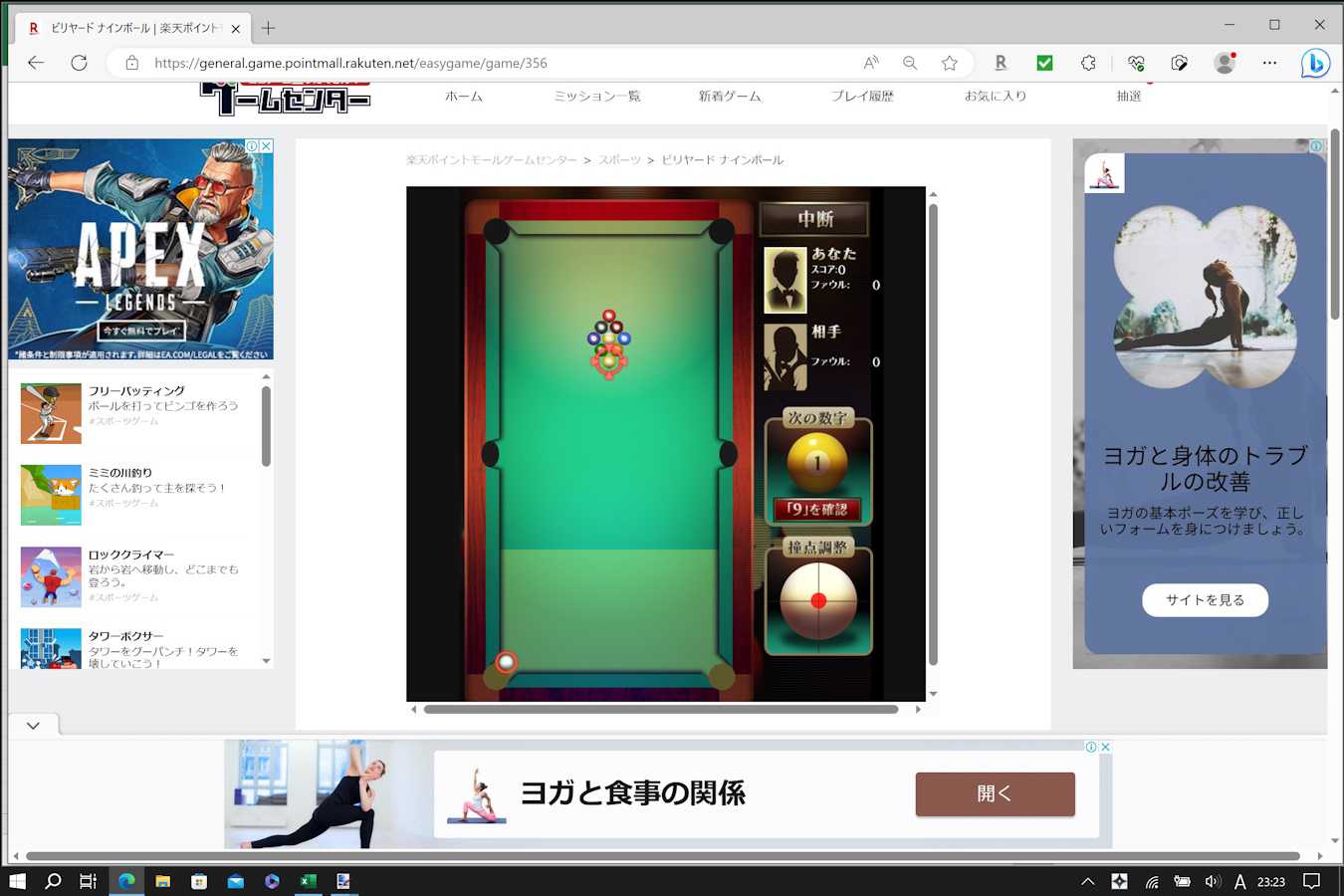The image size is (1344, 896).
Task: Click the Read Aloud icon in address bar
Action: click(x=871, y=63)
